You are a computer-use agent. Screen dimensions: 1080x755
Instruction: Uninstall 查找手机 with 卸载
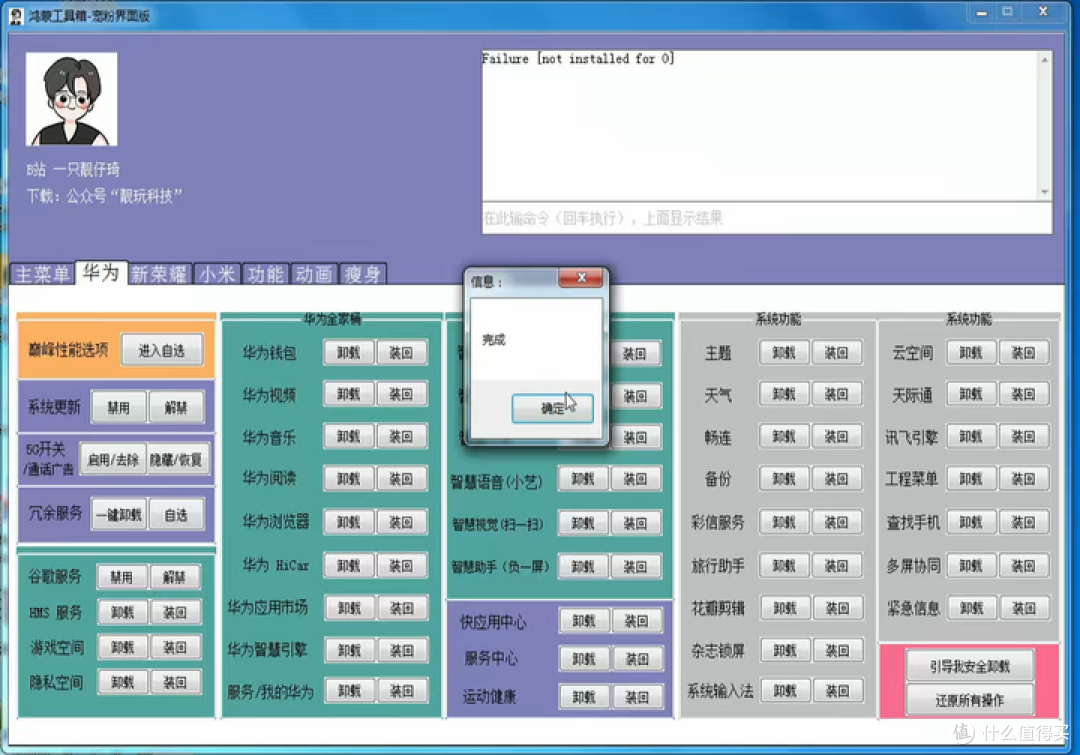970,522
